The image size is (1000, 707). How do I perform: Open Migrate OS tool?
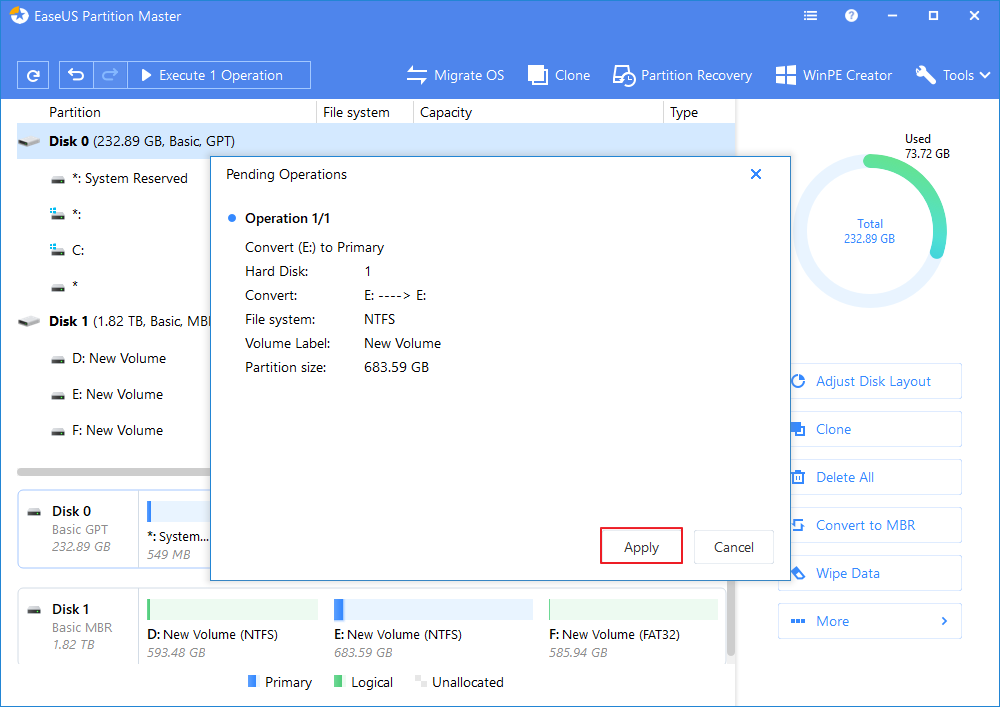(x=455, y=75)
